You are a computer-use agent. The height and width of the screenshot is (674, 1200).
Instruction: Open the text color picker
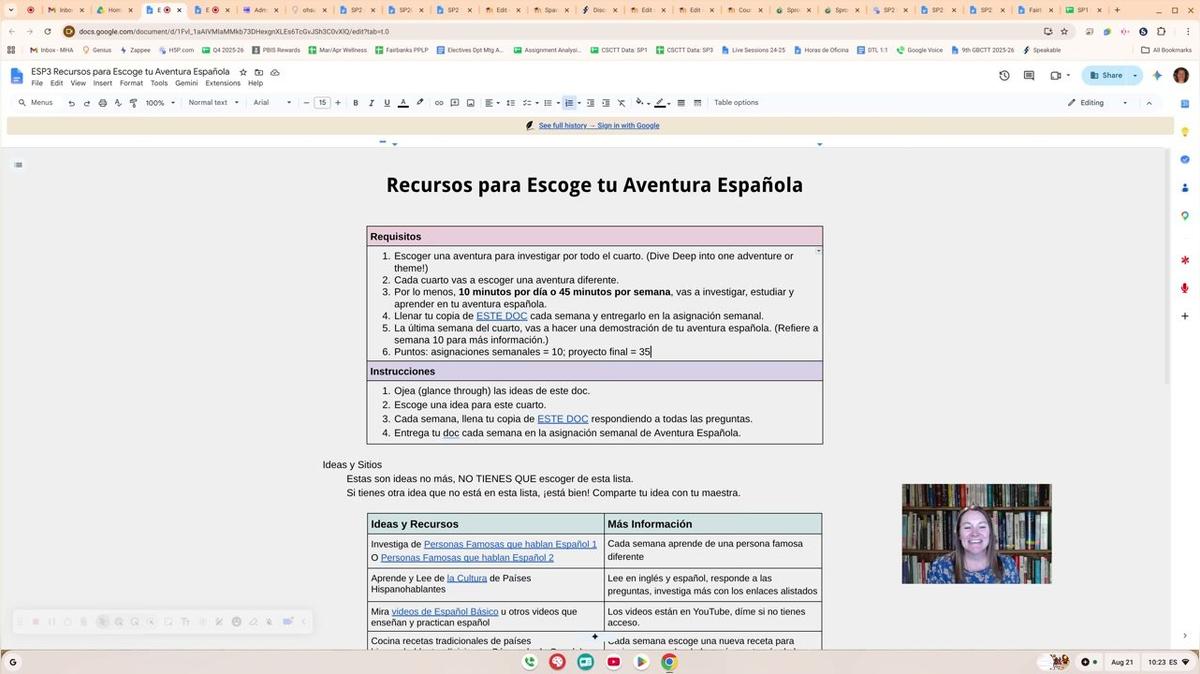pyautogui.click(x=403, y=103)
